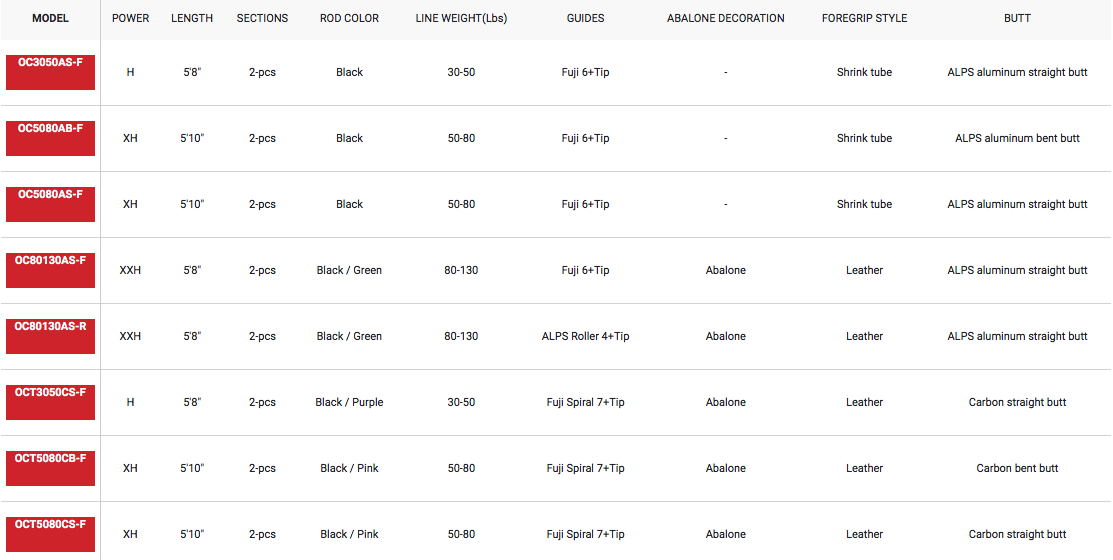The image size is (1113, 560).
Task: Click the ALPS aluminum bent butt cell
Action: tap(1017, 138)
